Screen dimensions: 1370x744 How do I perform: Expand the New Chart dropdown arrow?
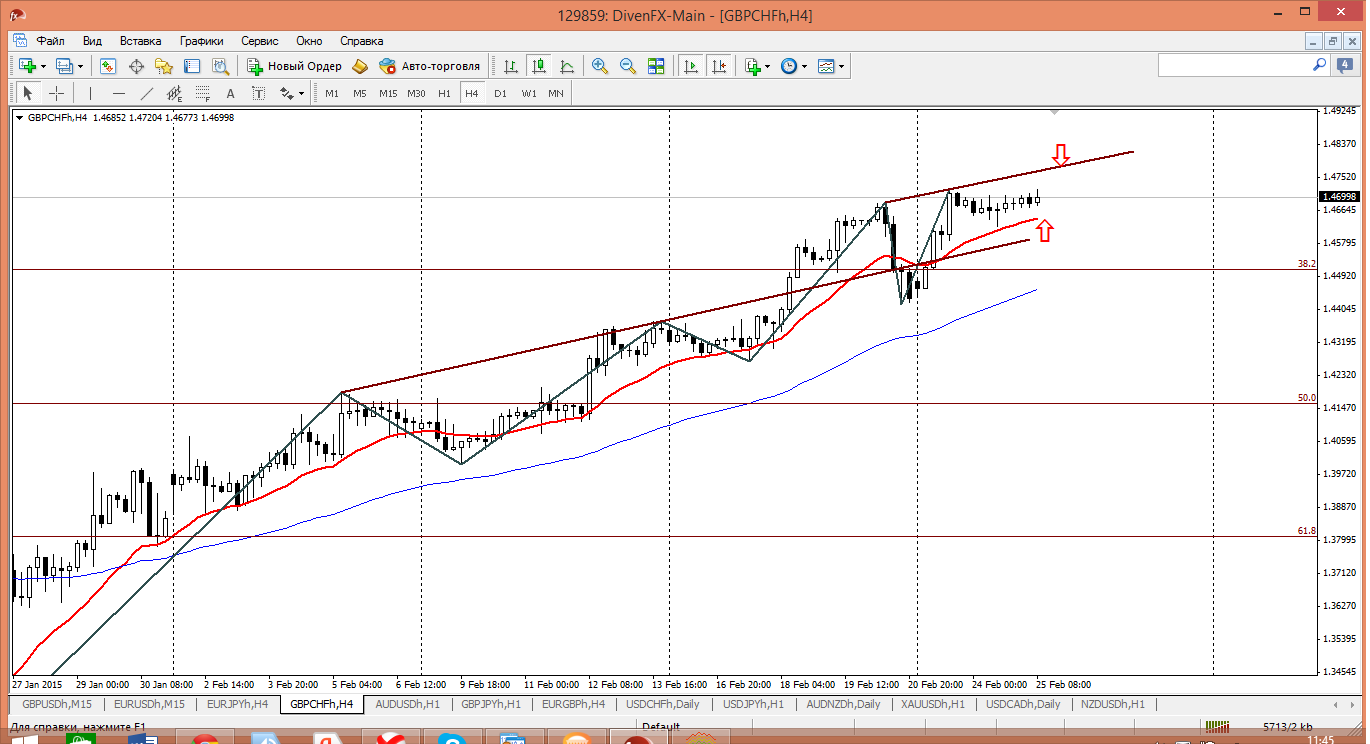click(x=43, y=67)
